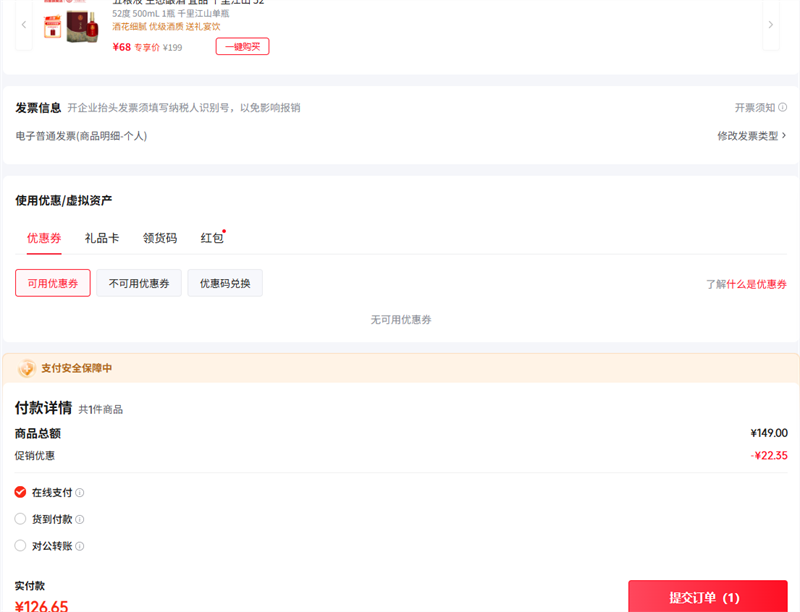This screenshot has height=612, width=800.
Task: Click info icon beside 货到付款
Action: 80,520
